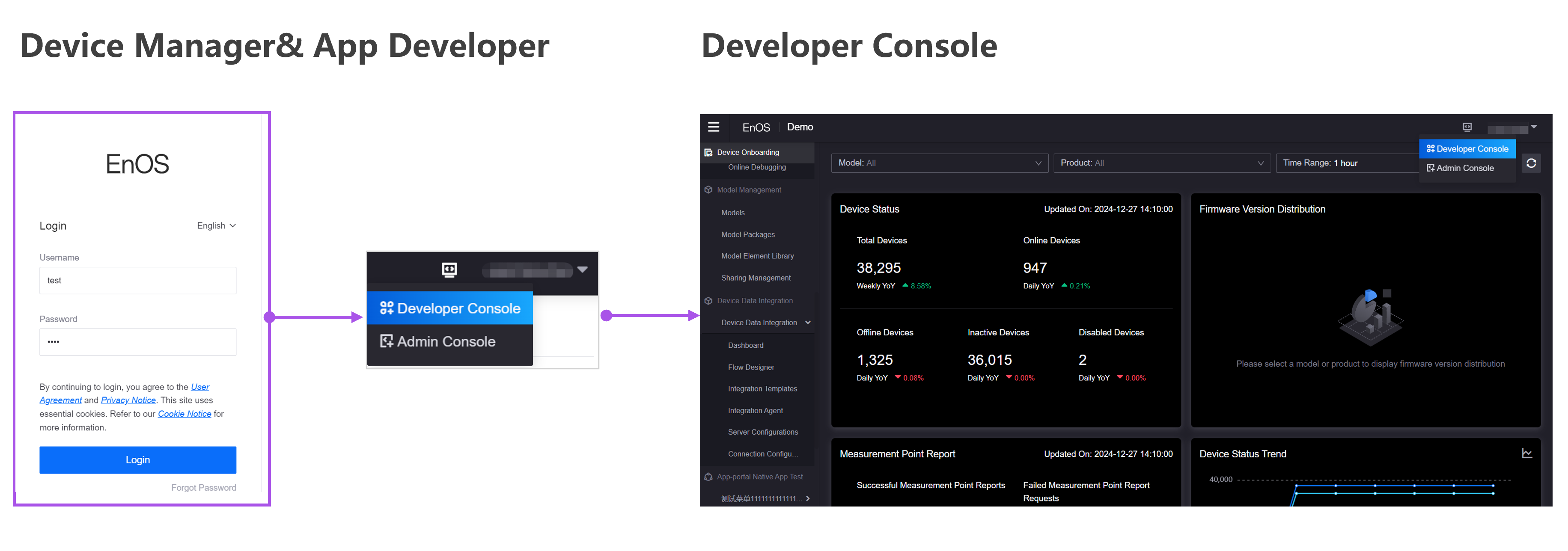Expand the 测试菜单 item with the arrow
The height and width of the screenshot is (551, 1568).
808,498
